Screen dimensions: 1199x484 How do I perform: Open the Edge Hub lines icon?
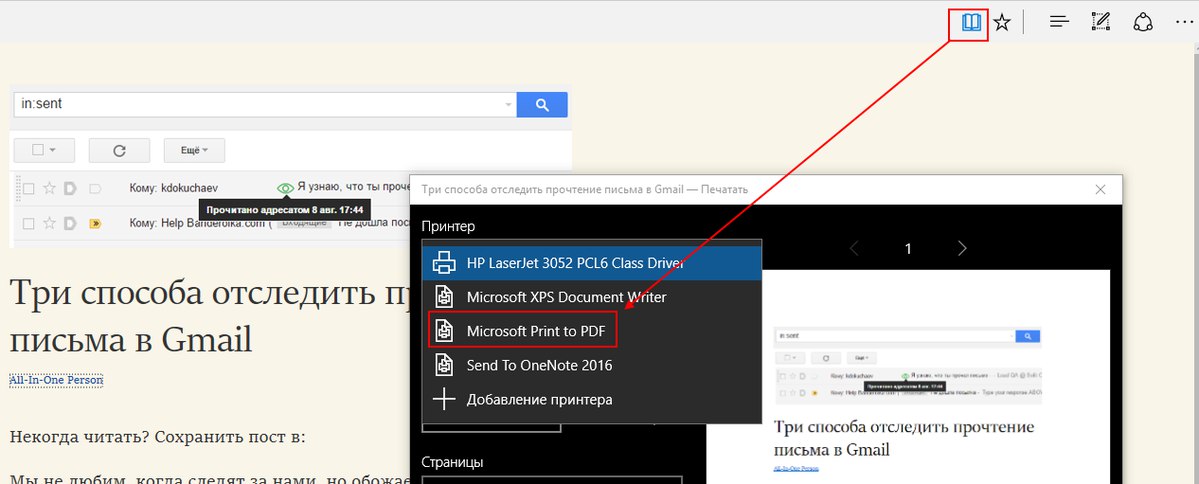pos(1059,23)
